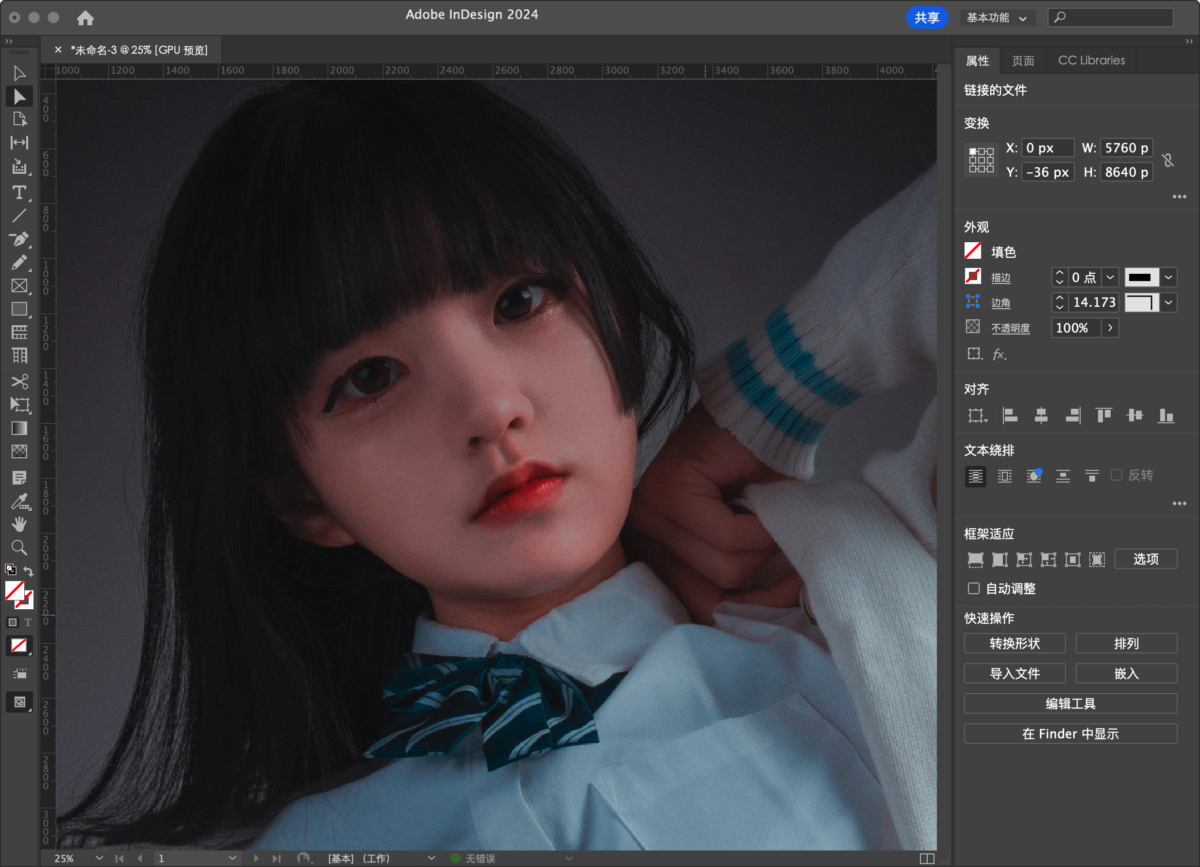
Task: Show more 文本绕排 options (three dots)
Action: coord(1179,504)
